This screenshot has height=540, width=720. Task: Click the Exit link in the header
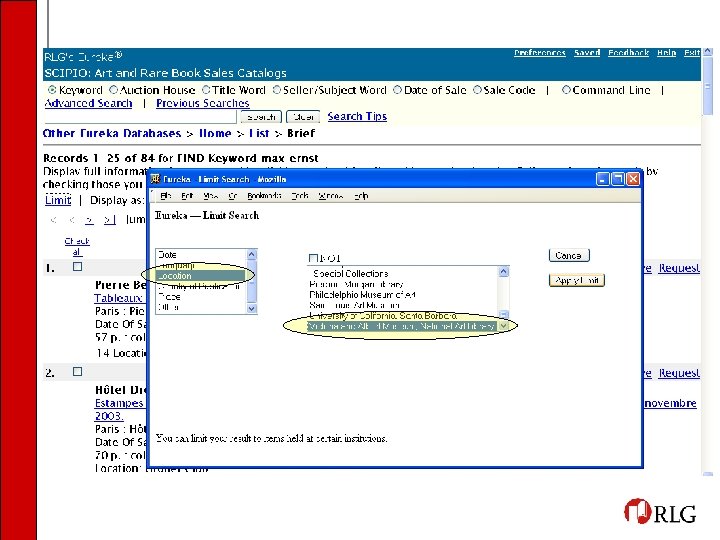pos(692,53)
